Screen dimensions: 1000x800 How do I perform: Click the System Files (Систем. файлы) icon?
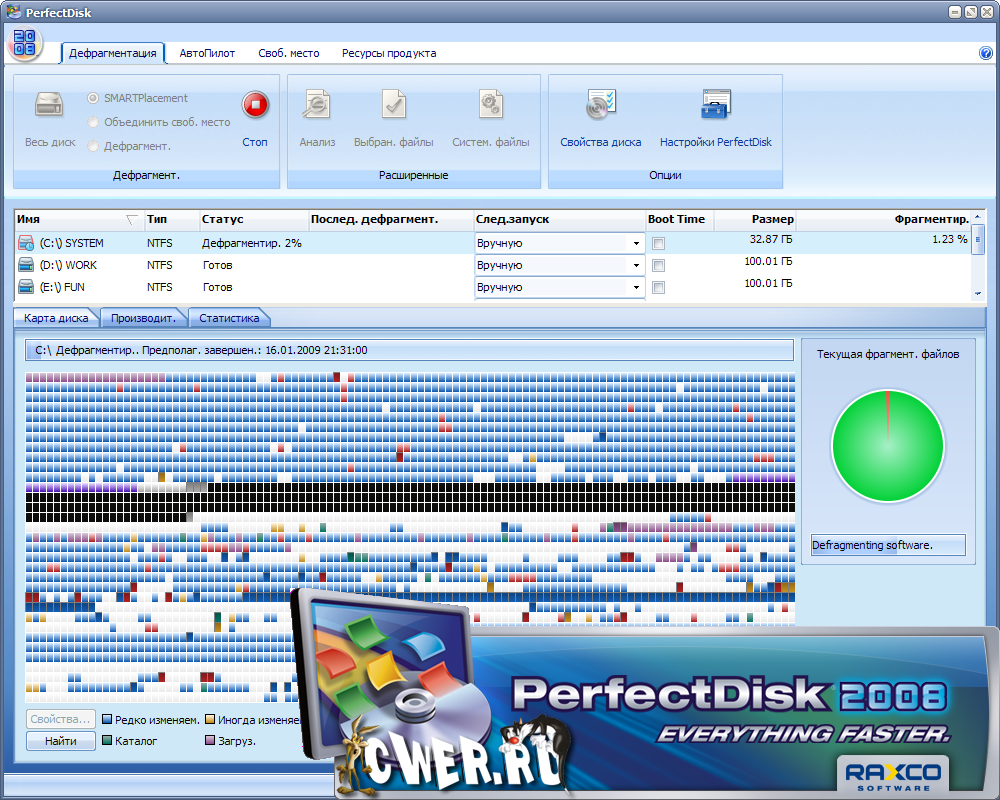[x=490, y=105]
